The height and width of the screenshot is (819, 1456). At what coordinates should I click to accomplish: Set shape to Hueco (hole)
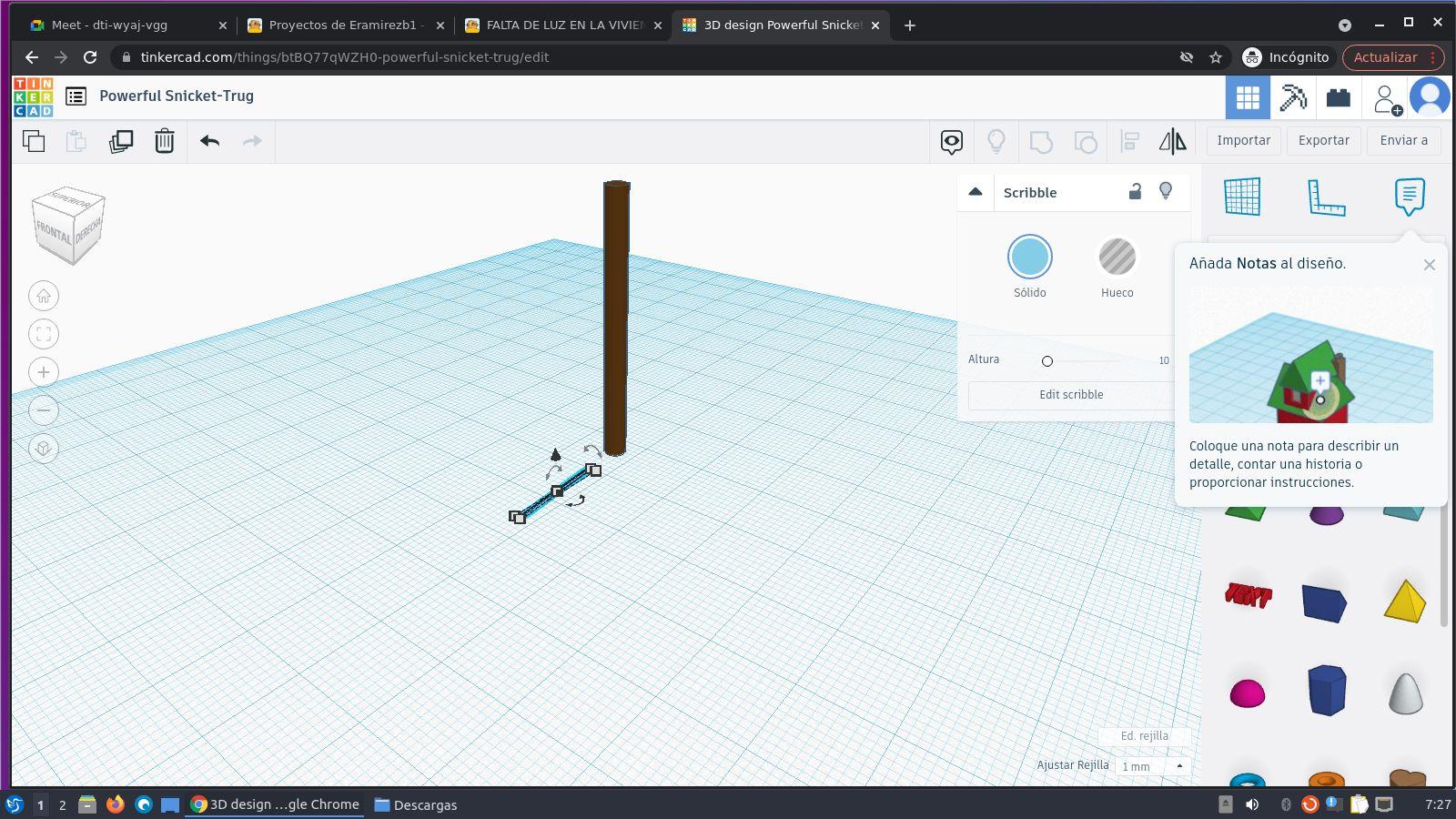click(x=1117, y=258)
